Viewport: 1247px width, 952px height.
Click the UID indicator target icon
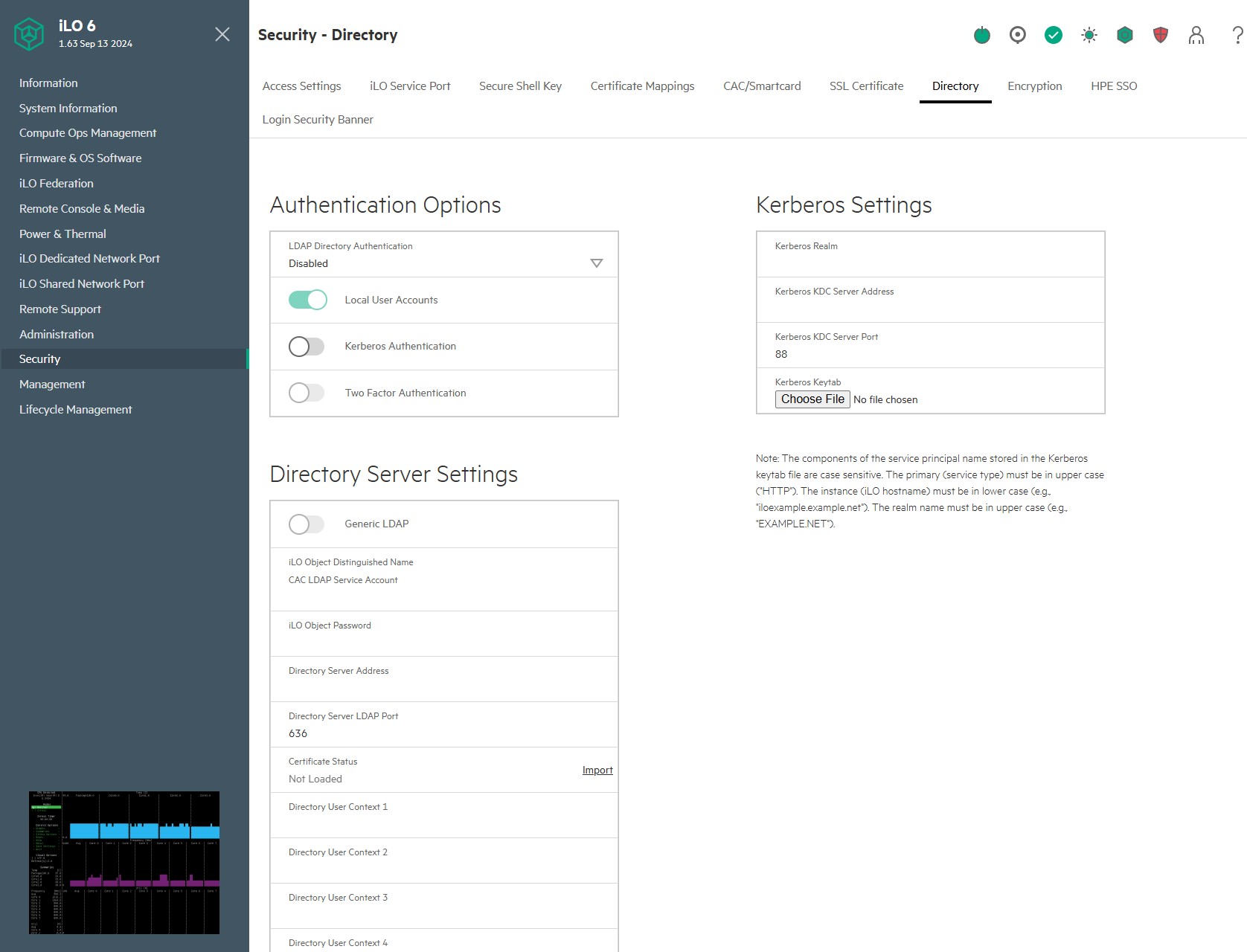[x=1017, y=35]
